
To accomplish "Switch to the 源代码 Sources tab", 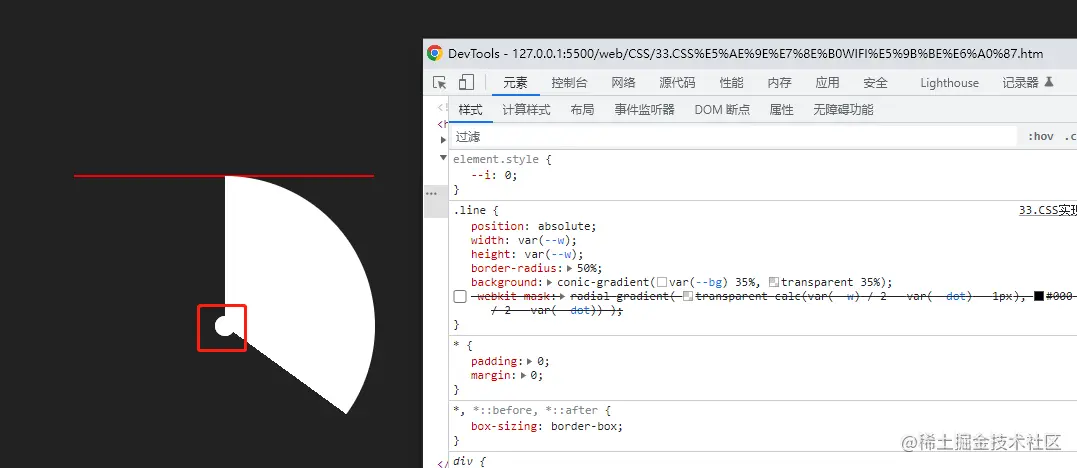I will pos(677,82).
